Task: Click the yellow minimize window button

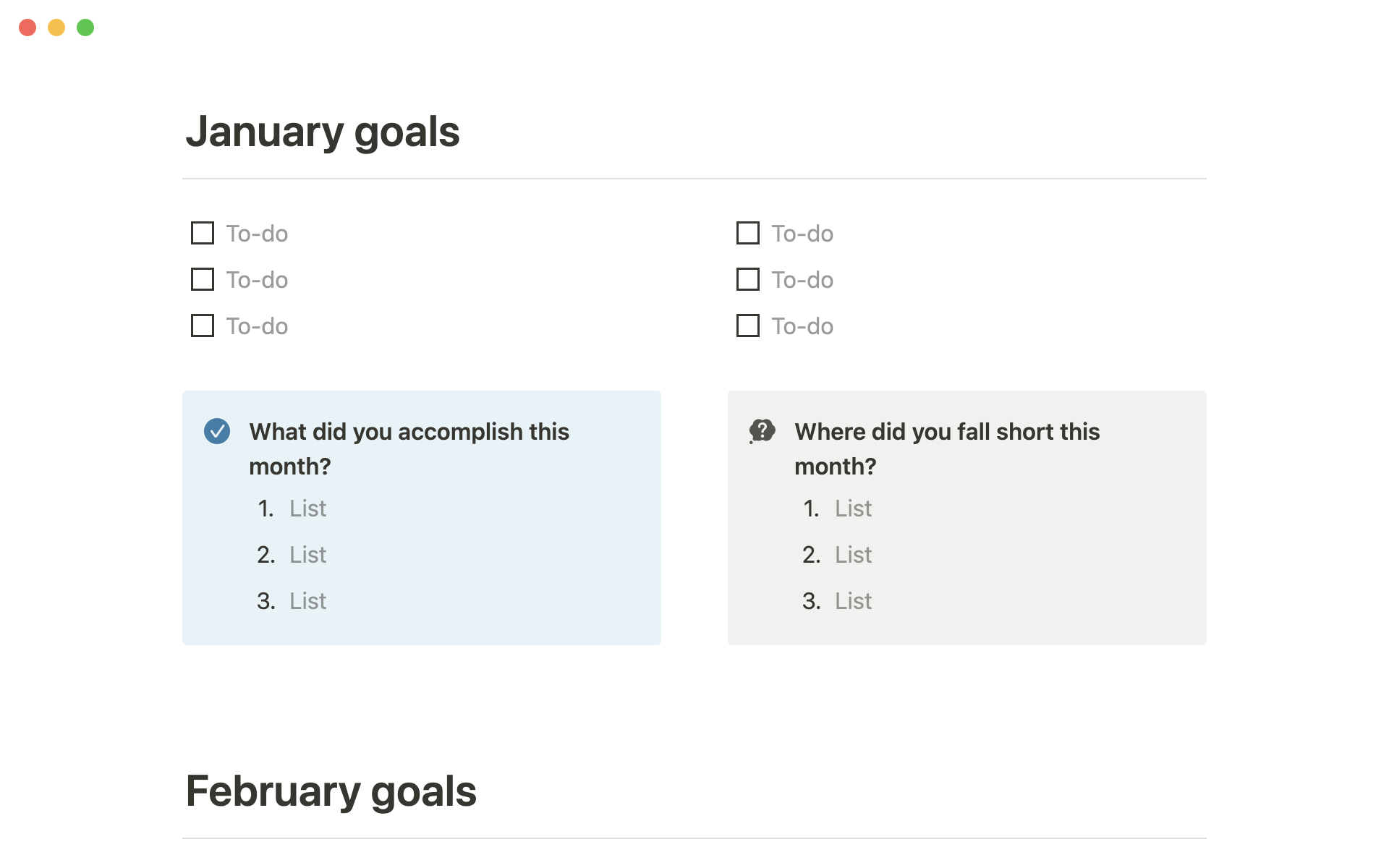Action: coord(56,27)
